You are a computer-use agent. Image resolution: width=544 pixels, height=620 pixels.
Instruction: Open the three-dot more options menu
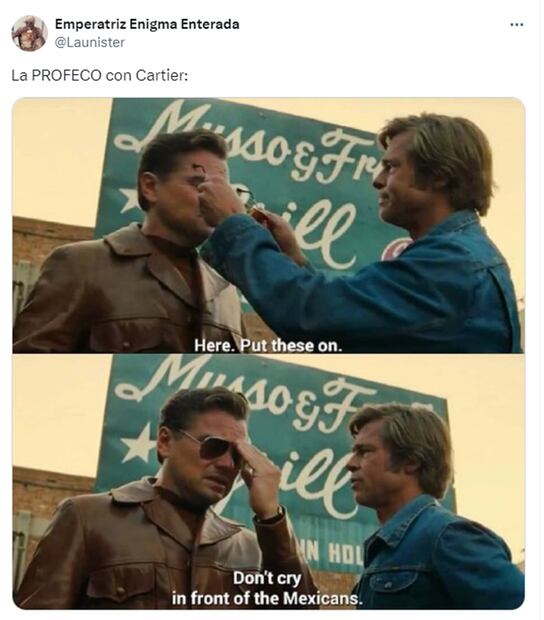coord(516,25)
